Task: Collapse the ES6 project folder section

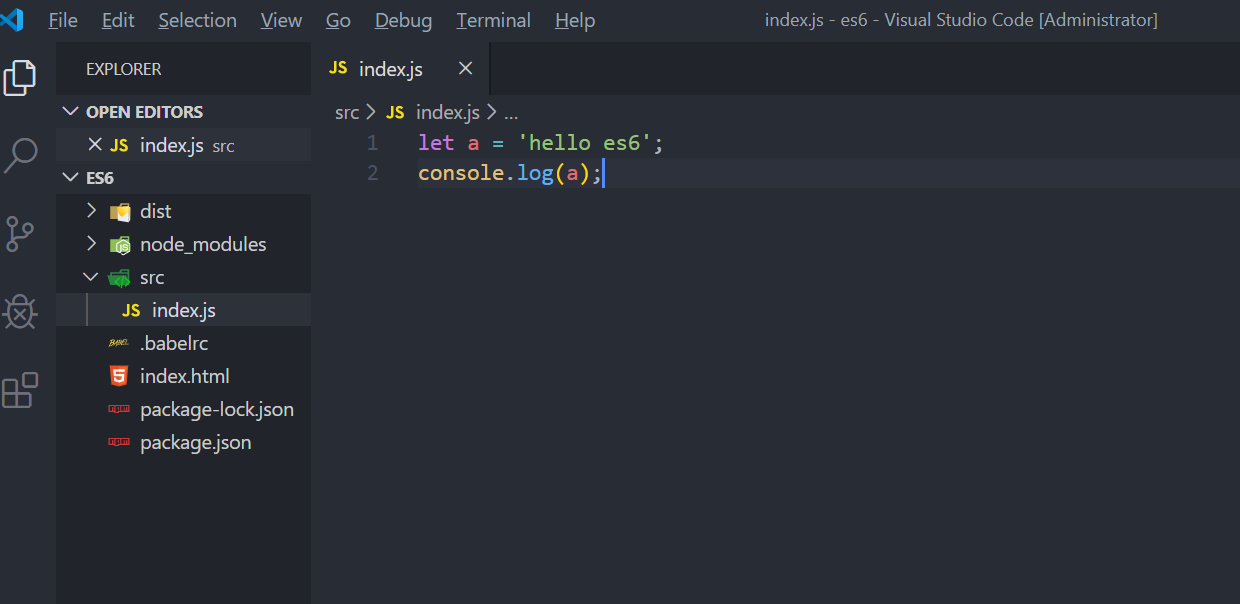Action: 70,178
